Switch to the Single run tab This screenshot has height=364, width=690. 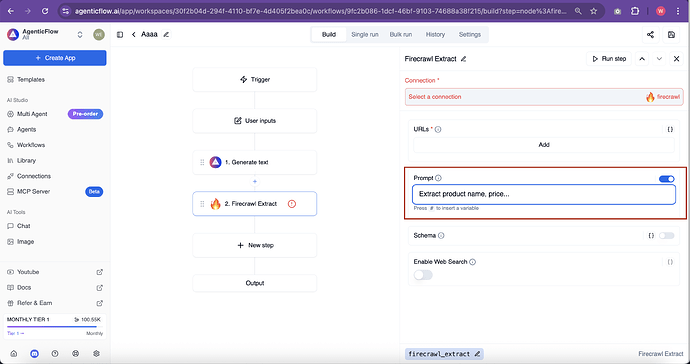[364, 34]
